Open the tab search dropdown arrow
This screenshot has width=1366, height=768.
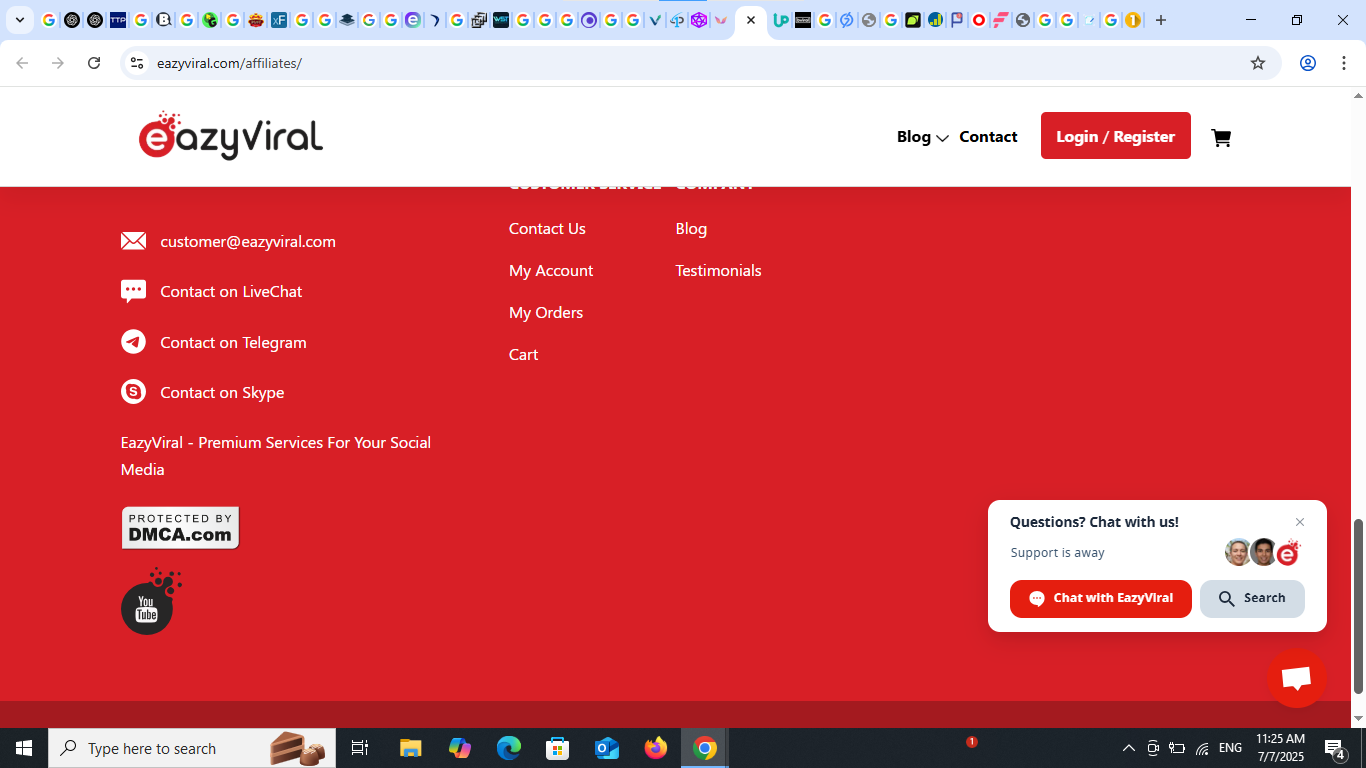(x=19, y=20)
